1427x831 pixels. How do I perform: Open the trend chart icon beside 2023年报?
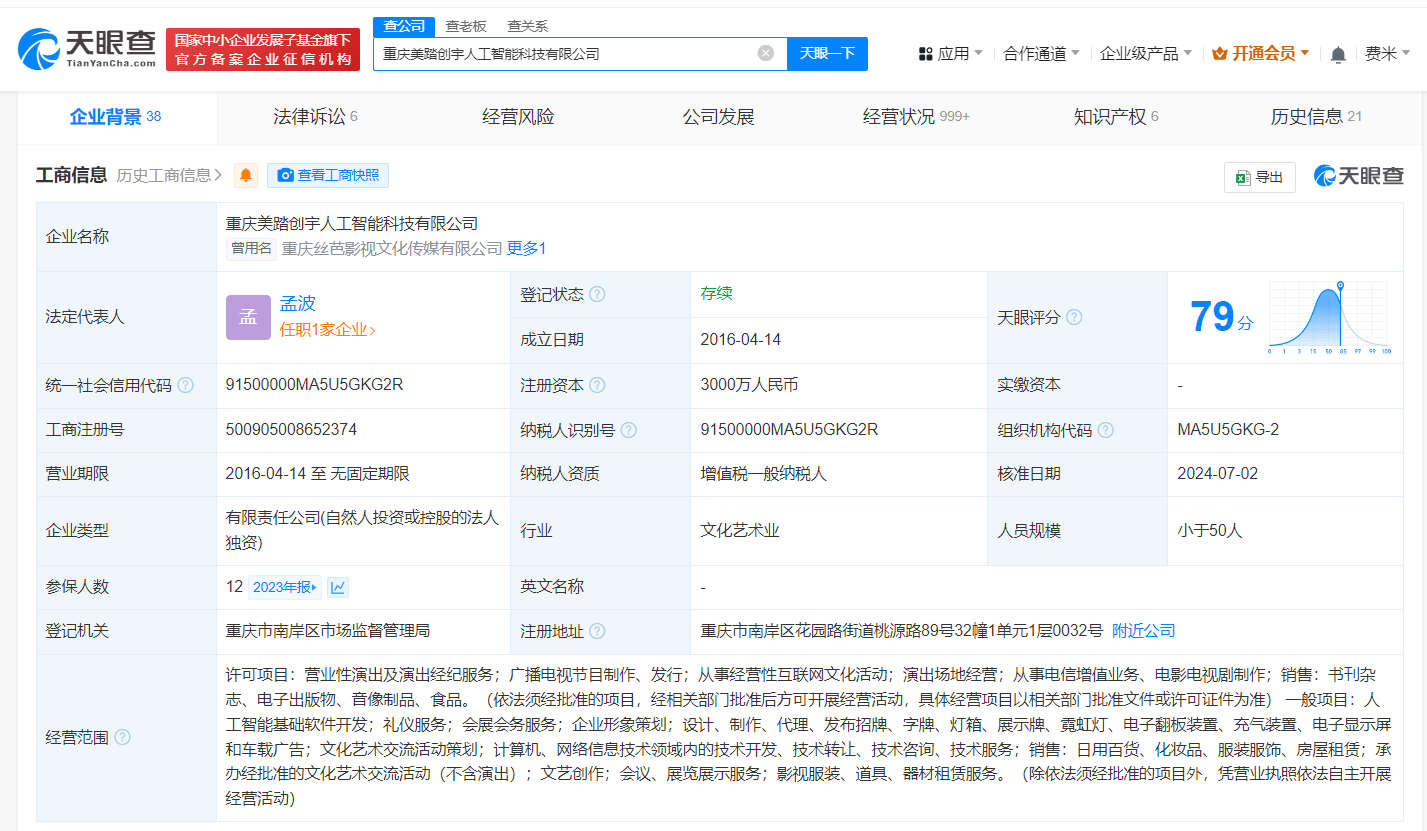[x=338, y=587]
